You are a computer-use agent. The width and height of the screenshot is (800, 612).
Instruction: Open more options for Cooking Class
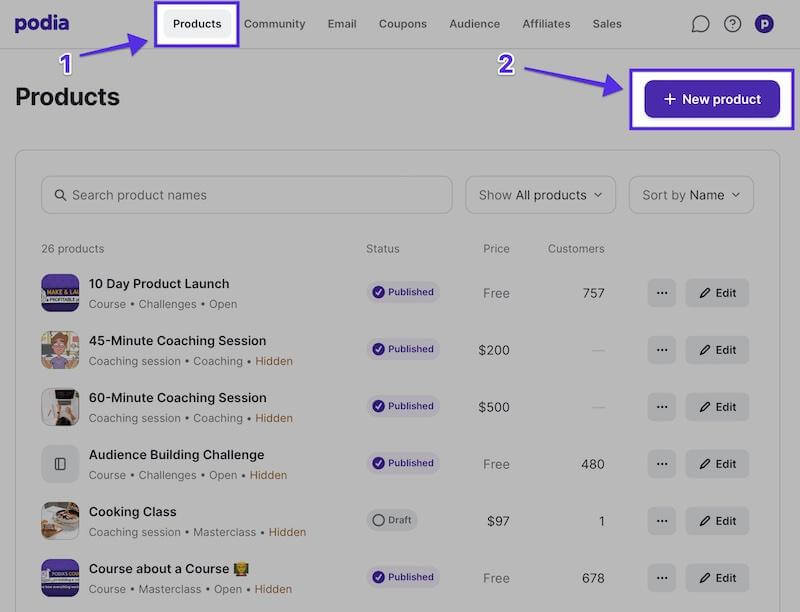click(x=661, y=521)
